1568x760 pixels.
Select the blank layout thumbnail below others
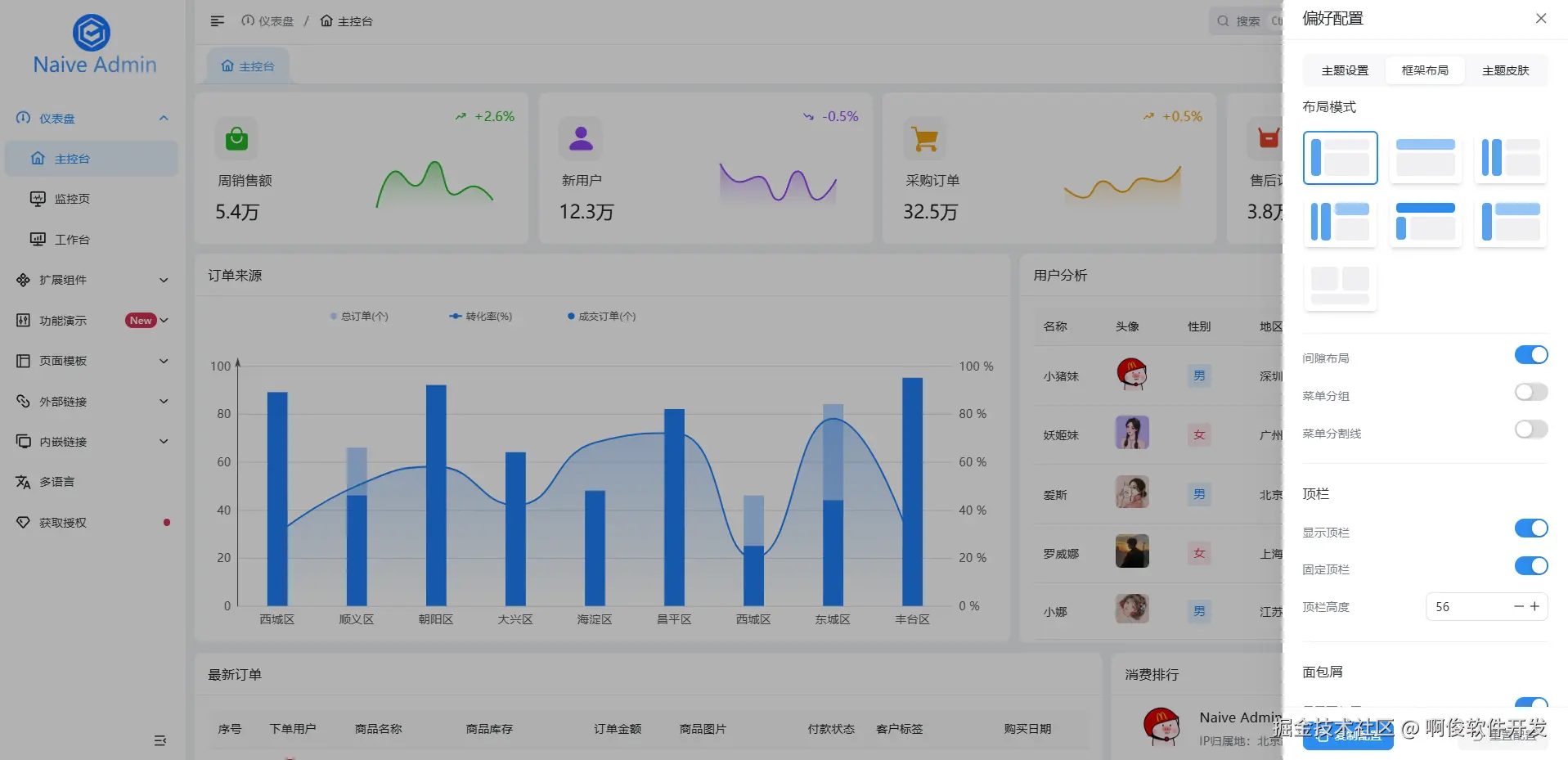pos(1340,286)
